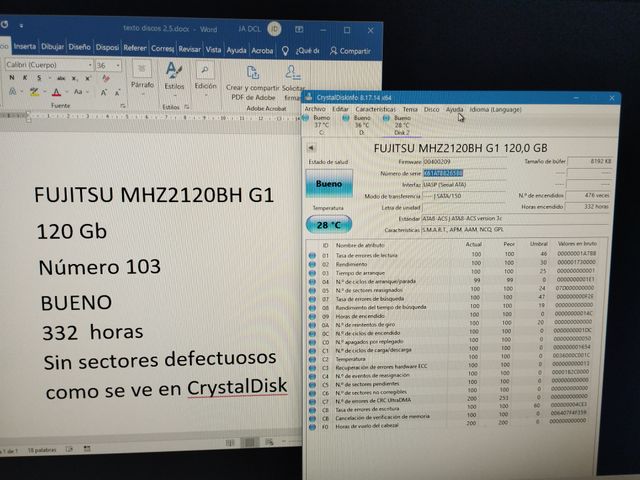
Task: Open Tema menu in CrystalDiskInfo
Action: (410, 109)
